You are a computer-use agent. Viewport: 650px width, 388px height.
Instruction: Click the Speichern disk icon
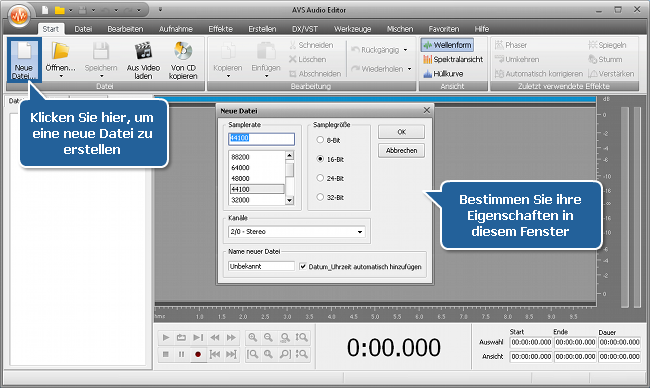click(x=101, y=51)
